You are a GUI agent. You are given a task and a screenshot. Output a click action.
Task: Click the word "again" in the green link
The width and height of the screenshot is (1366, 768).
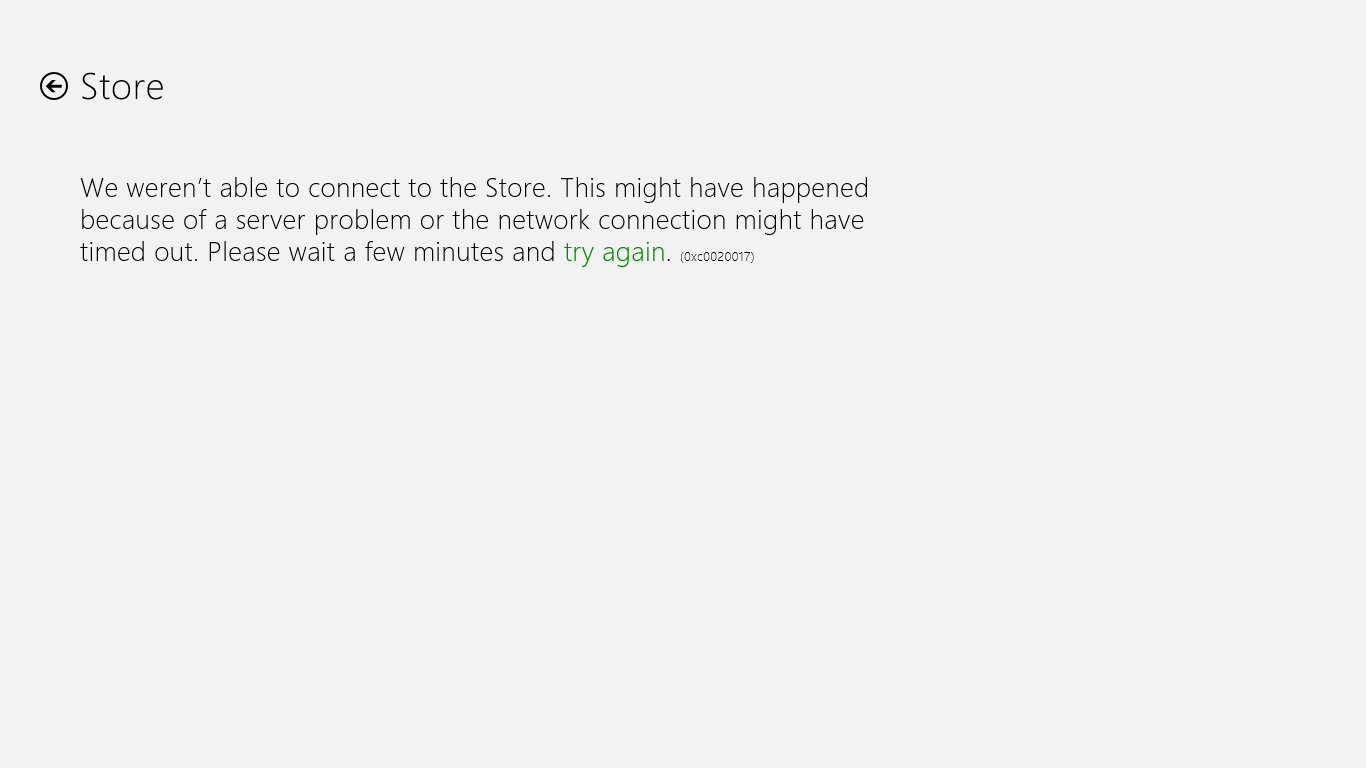coord(634,252)
